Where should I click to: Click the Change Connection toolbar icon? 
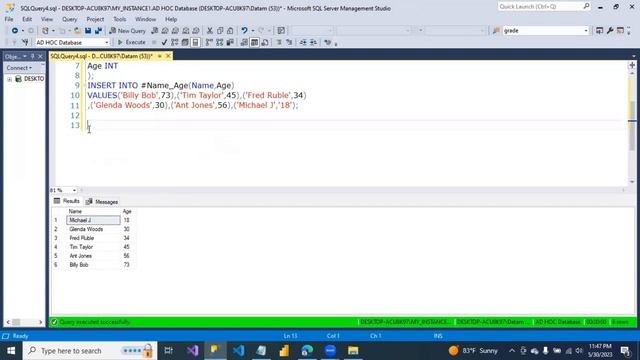coord(25,42)
